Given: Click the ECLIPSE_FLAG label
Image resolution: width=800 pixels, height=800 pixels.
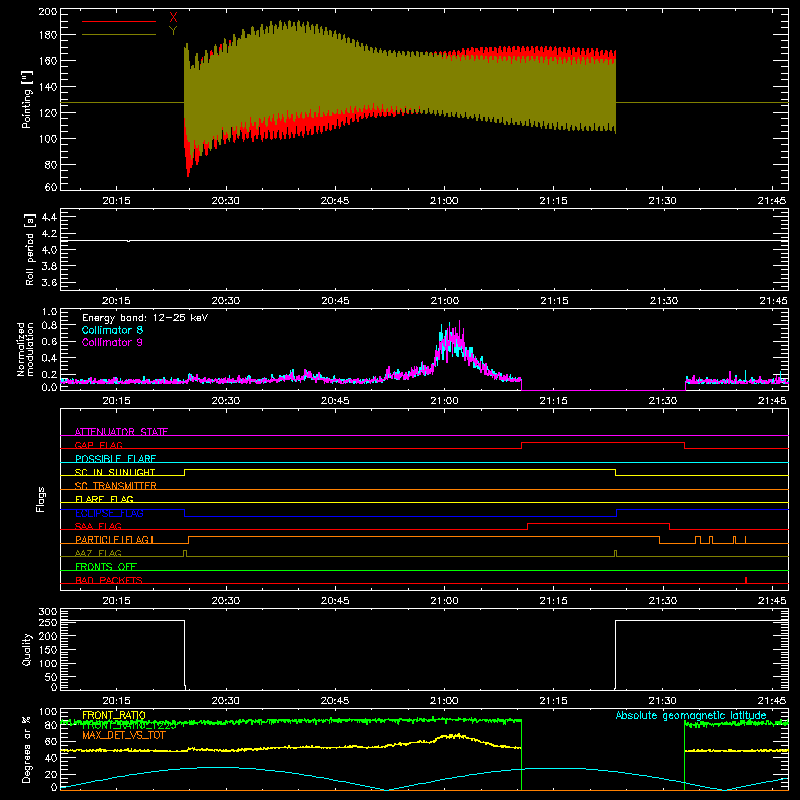Looking at the screenshot, I should click(x=109, y=513).
